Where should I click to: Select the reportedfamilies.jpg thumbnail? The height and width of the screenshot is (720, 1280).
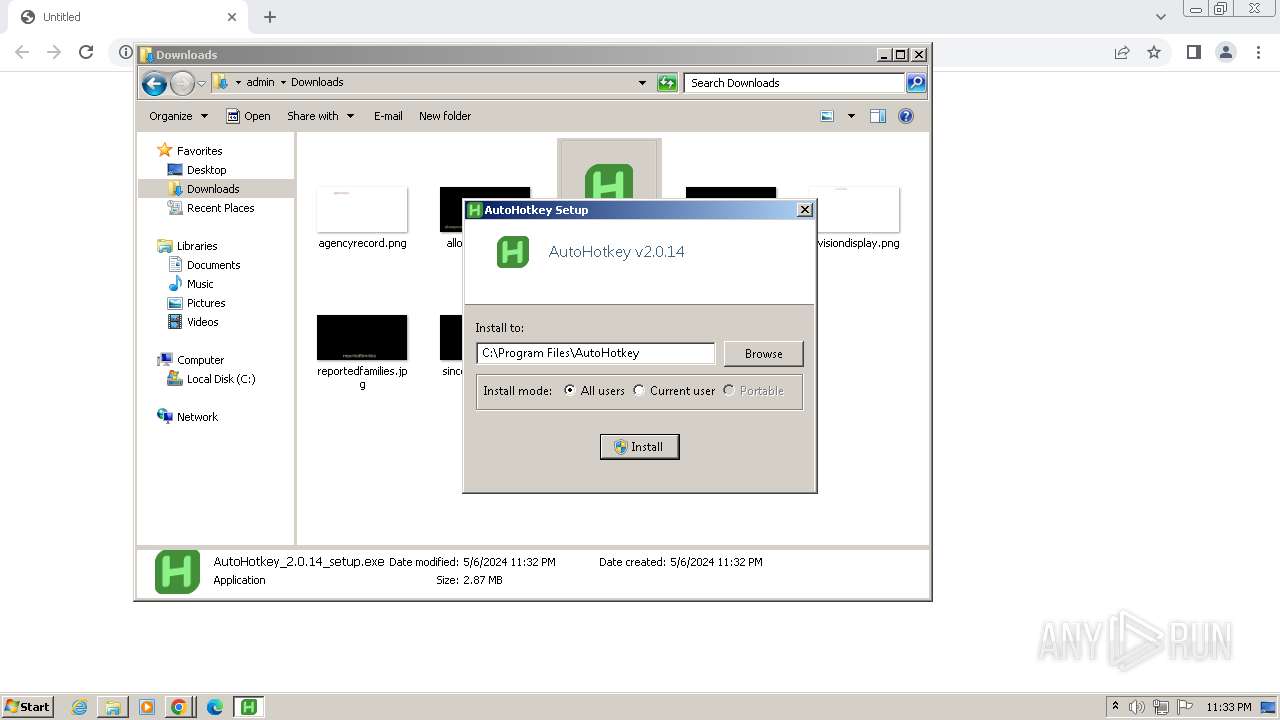[362, 338]
